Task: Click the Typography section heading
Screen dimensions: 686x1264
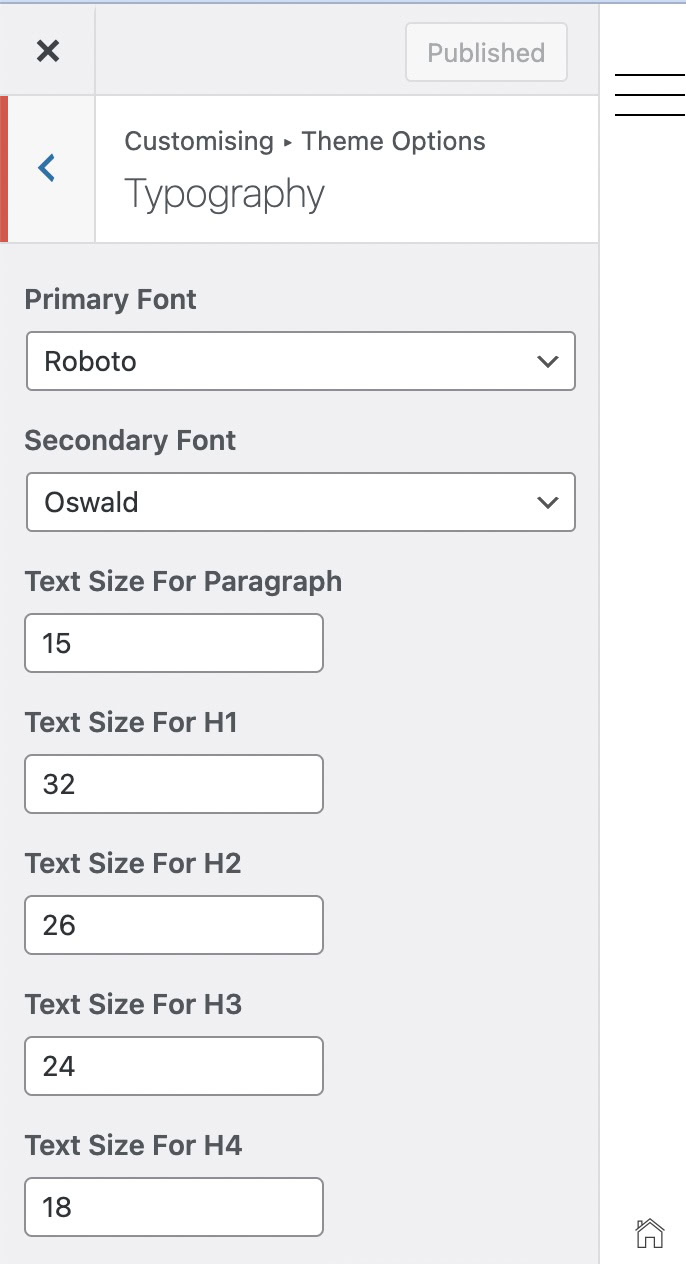Action: click(x=224, y=194)
